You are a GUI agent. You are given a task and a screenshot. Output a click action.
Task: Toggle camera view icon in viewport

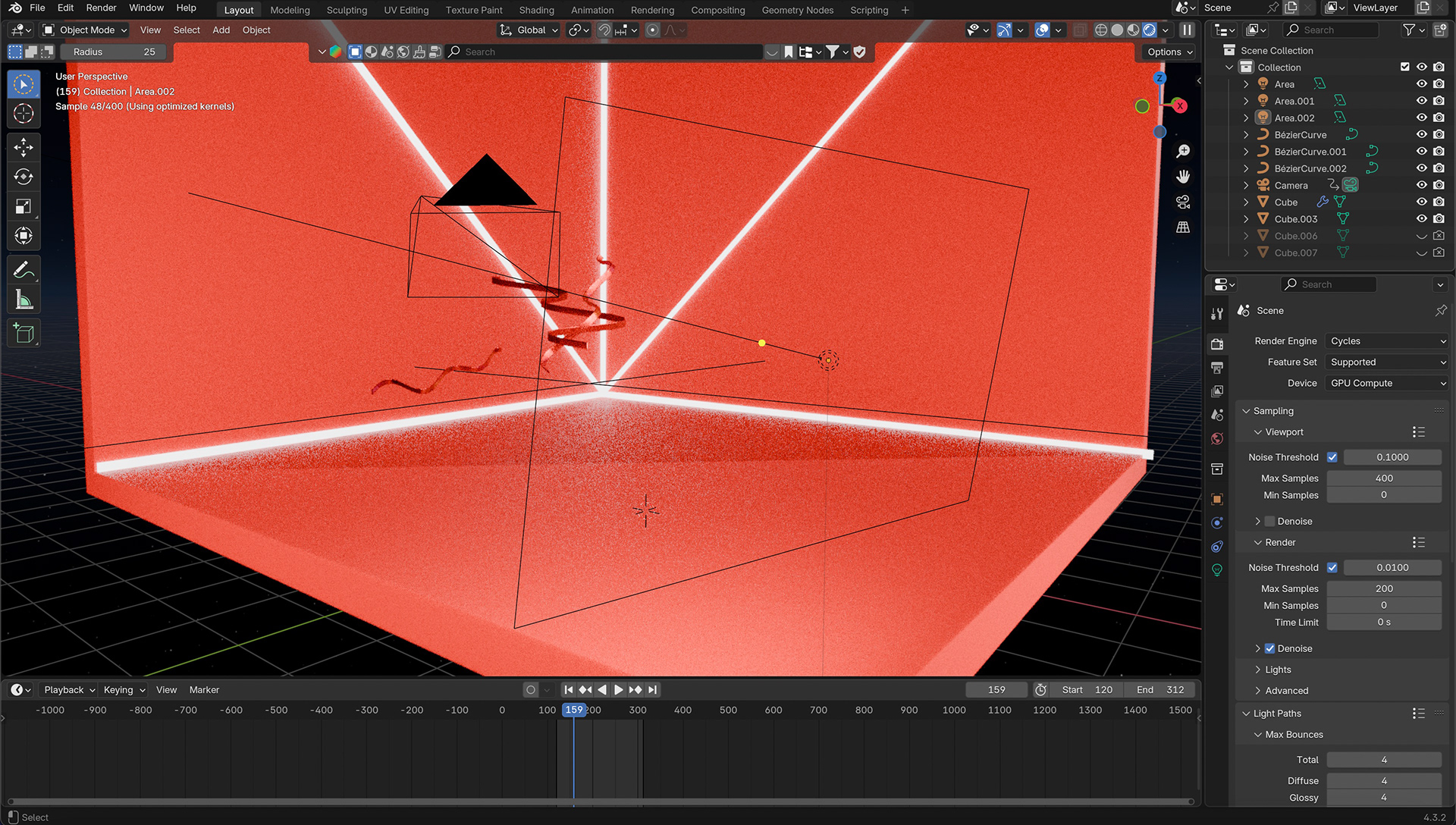(1182, 202)
